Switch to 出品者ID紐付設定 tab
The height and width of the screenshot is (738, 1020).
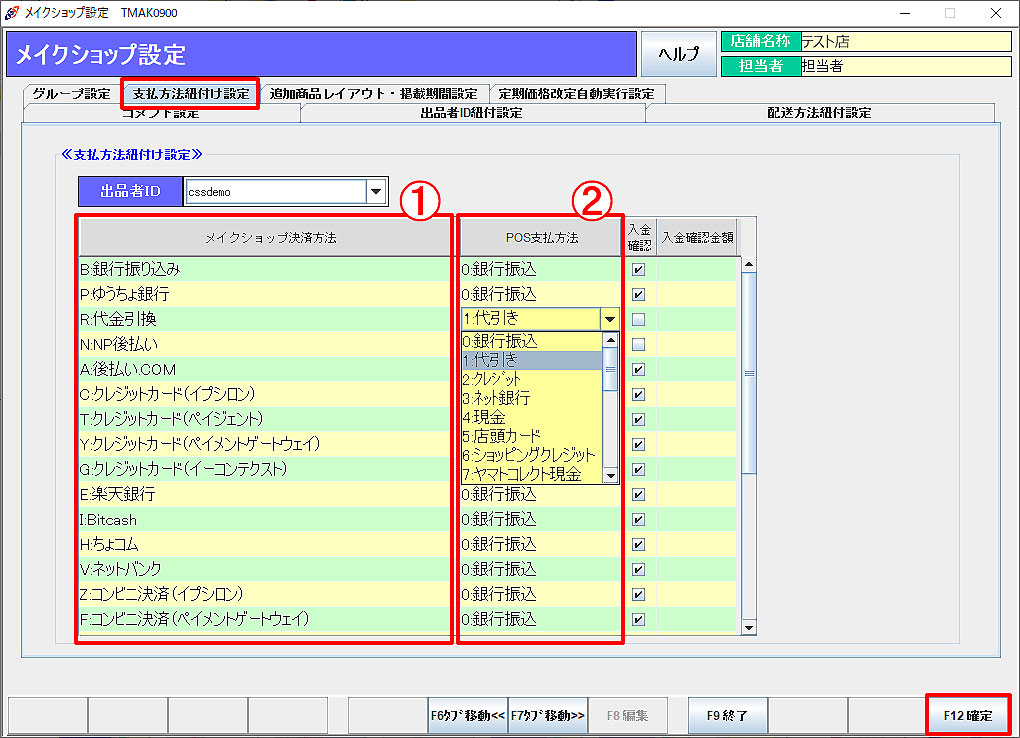472,113
